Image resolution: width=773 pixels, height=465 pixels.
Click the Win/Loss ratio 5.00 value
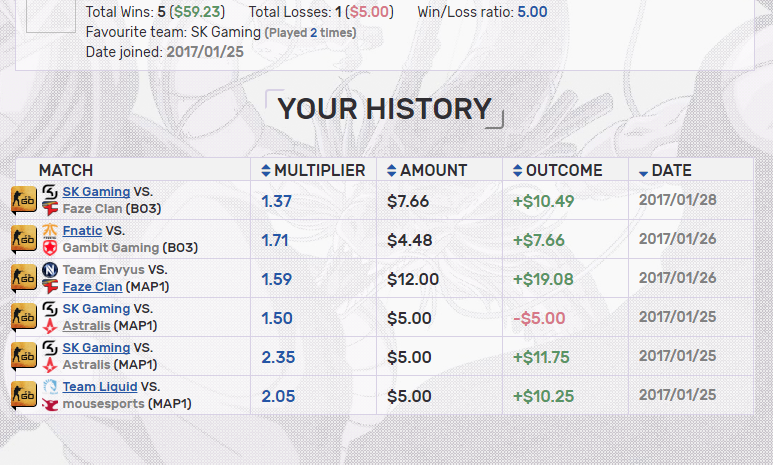(x=532, y=12)
